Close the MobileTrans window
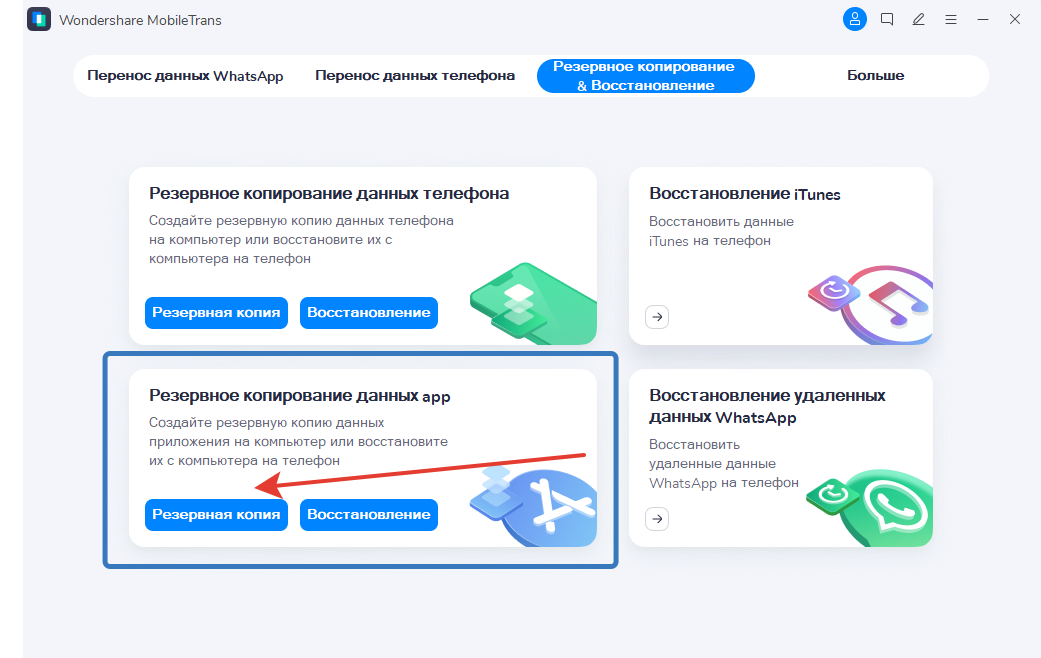The width and height of the screenshot is (1041, 658). point(1014,19)
